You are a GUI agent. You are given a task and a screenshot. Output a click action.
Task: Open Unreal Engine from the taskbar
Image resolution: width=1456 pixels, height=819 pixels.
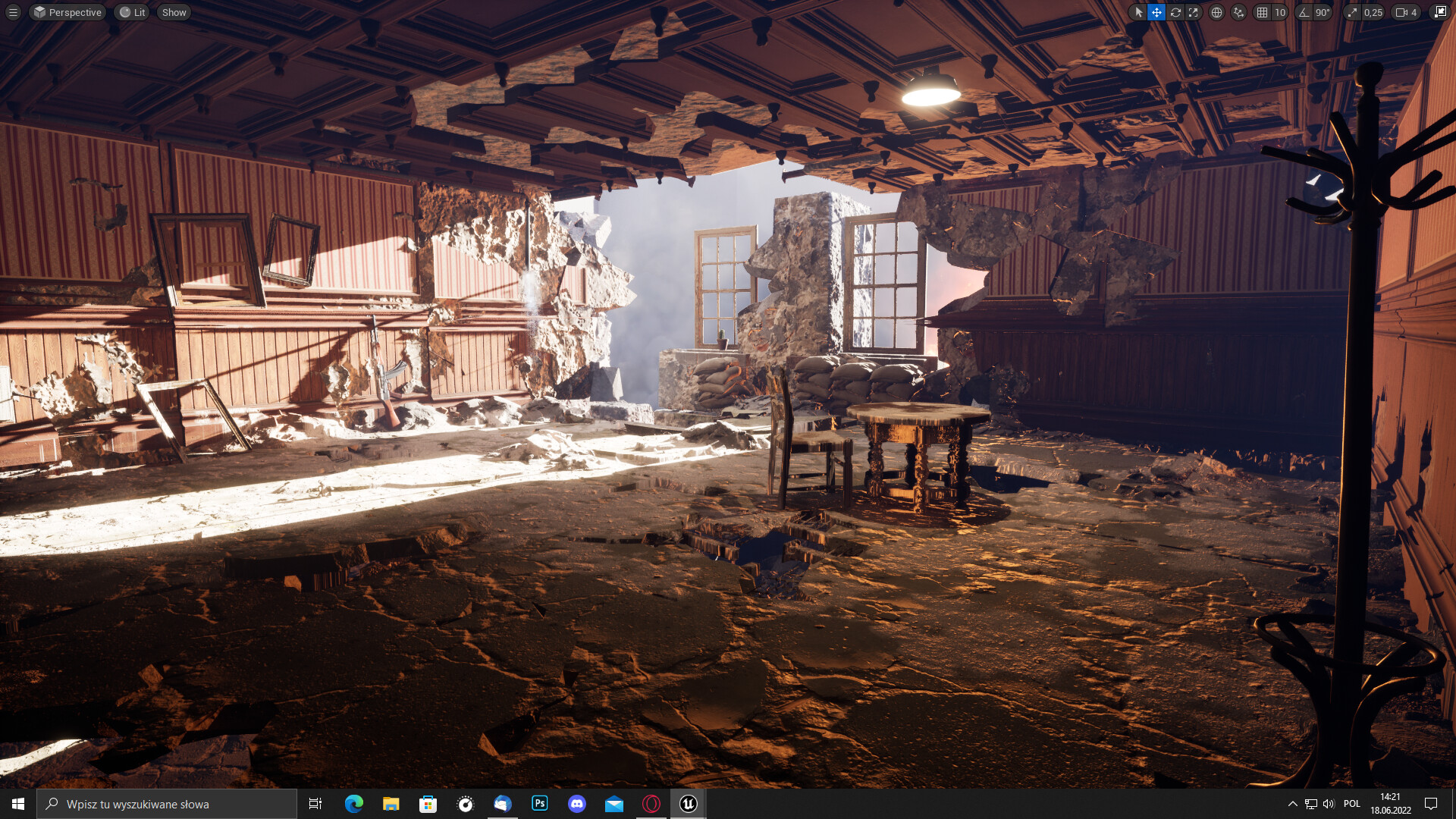[688, 804]
